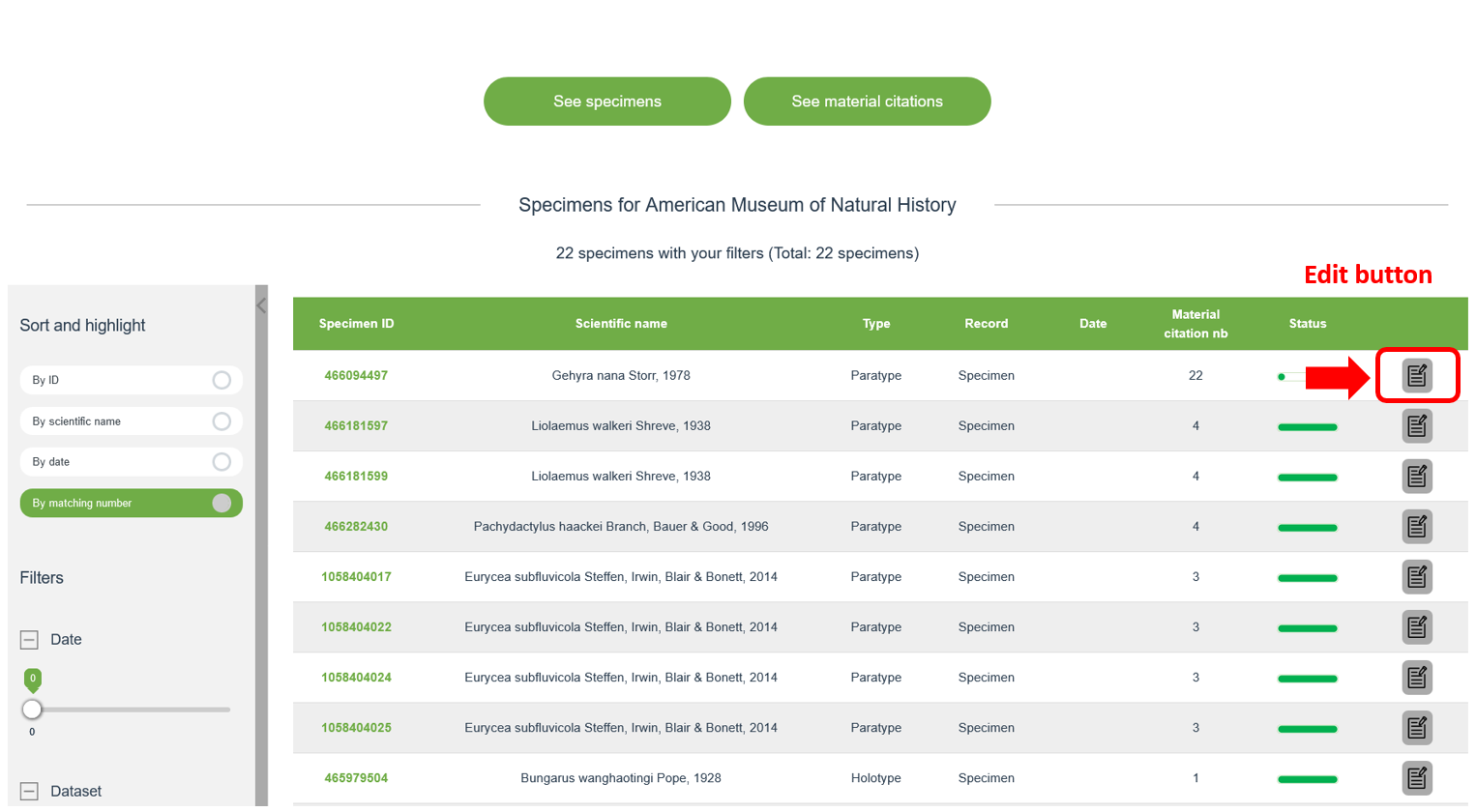Click edit icon for specimen 466181599
This screenshot has width=1476, height=812.
pyautogui.click(x=1417, y=476)
